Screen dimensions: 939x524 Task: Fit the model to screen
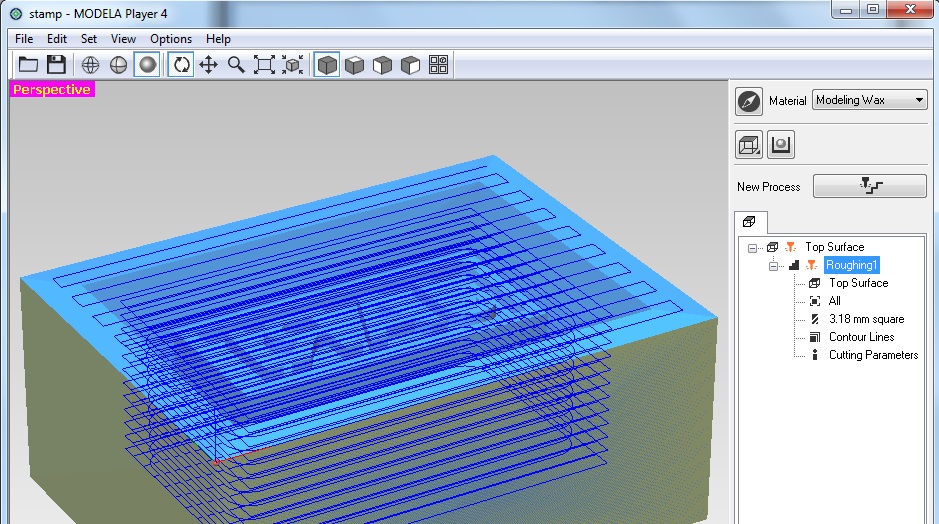(264, 65)
